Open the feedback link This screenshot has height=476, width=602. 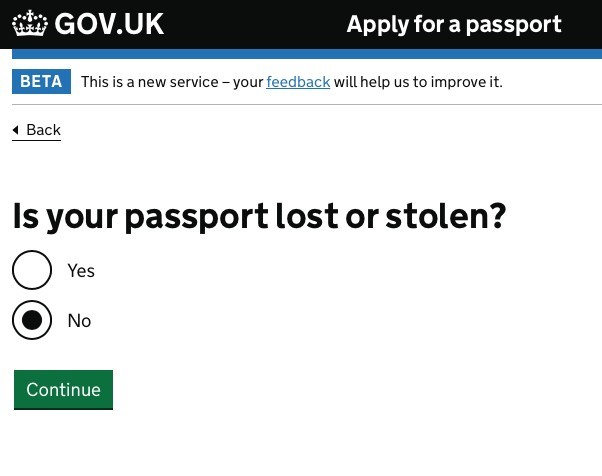(x=298, y=82)
